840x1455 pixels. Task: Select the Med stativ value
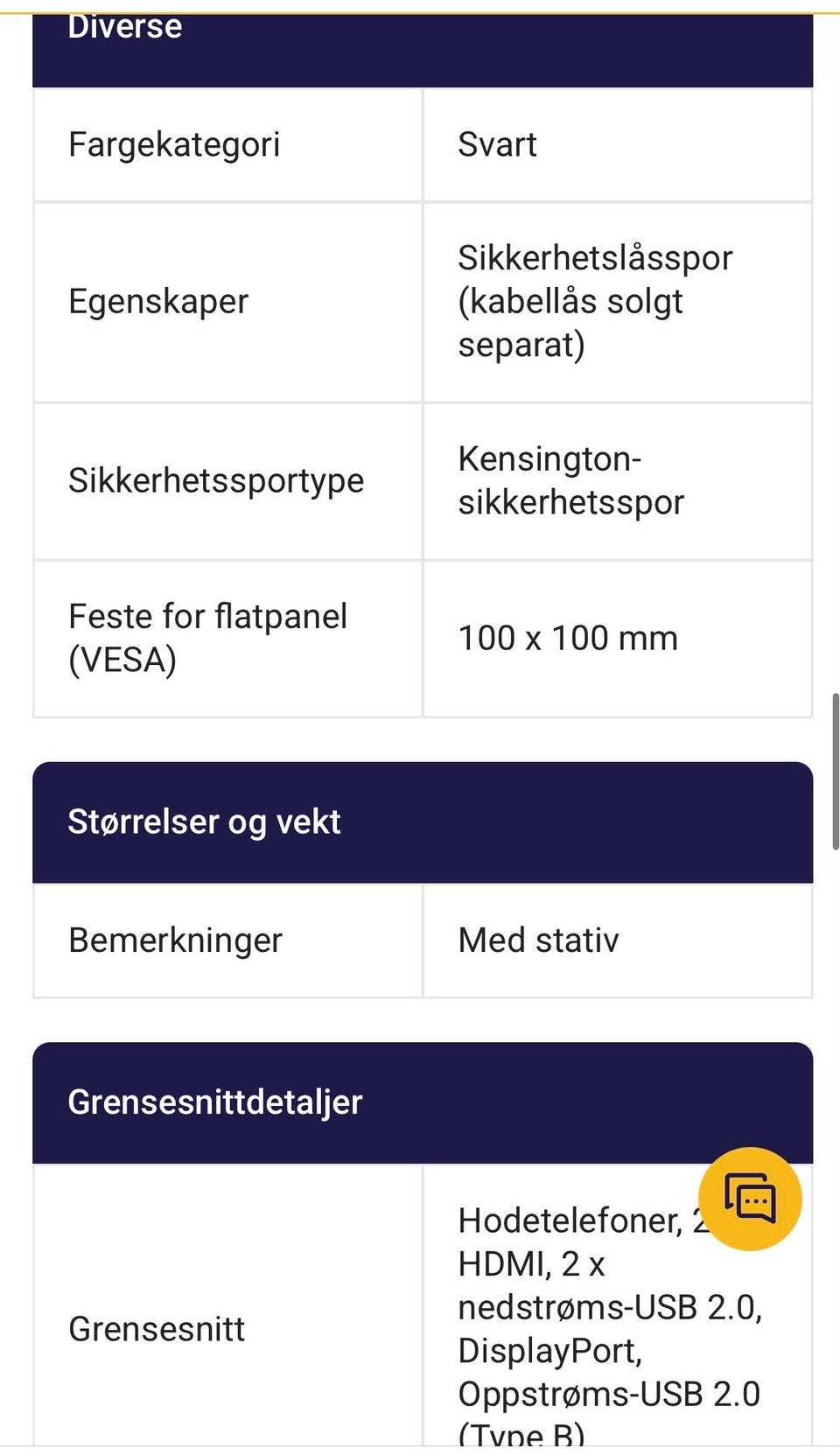pos(538,941)
